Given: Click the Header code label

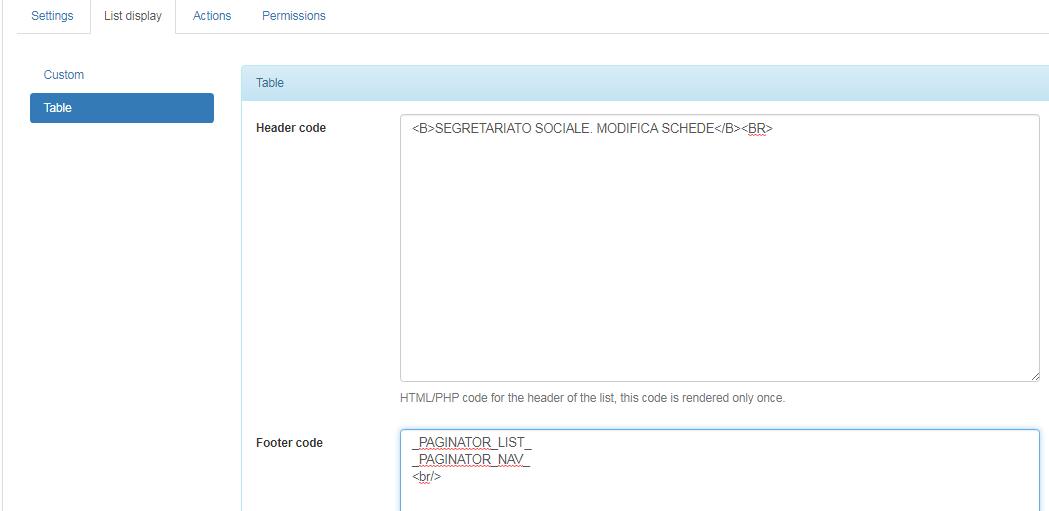Looking at the screenshot, I should tap(291, 128).
